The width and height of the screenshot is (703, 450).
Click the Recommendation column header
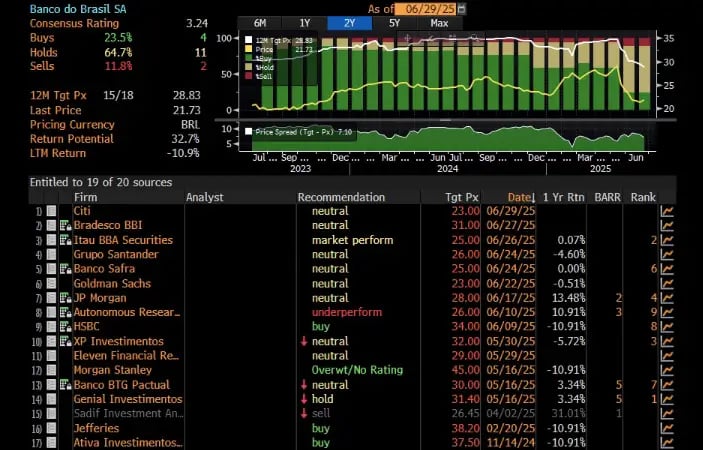(x=341, y=198)
